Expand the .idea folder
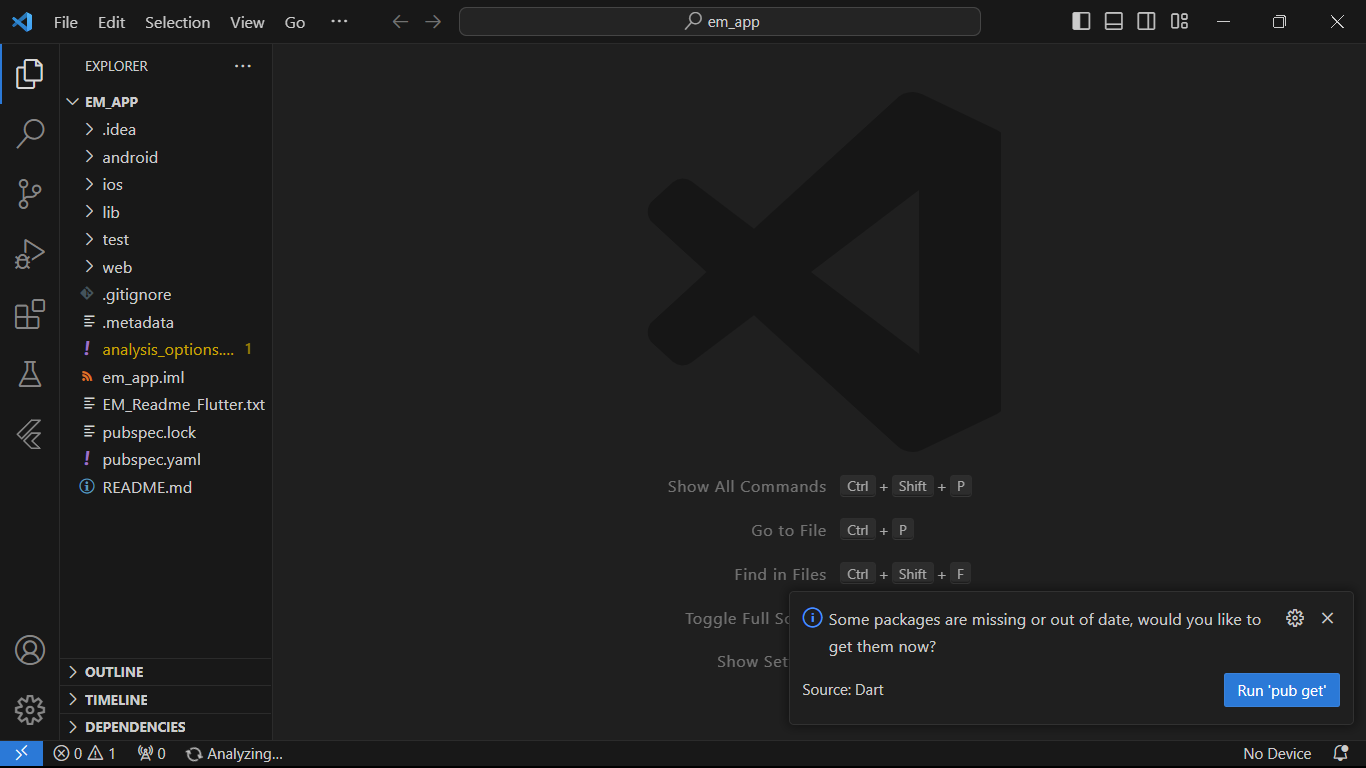 click(166, 129)
